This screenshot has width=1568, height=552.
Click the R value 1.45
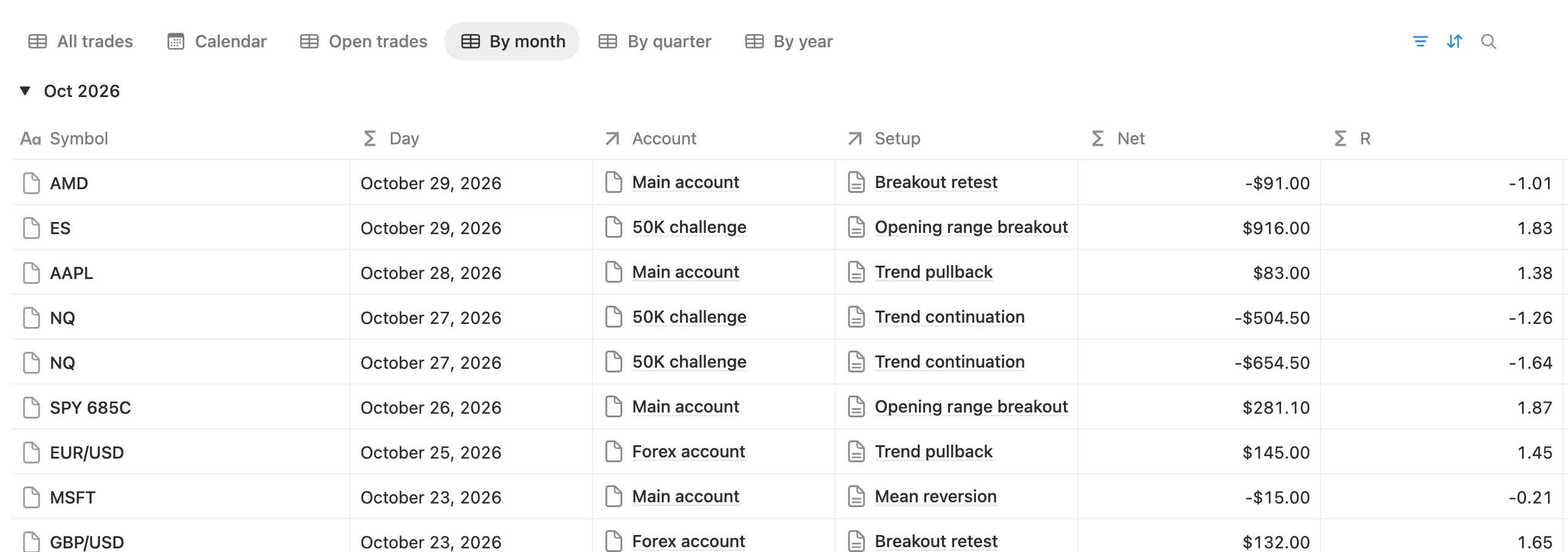pyautogui.click(x=1535, y=453)
